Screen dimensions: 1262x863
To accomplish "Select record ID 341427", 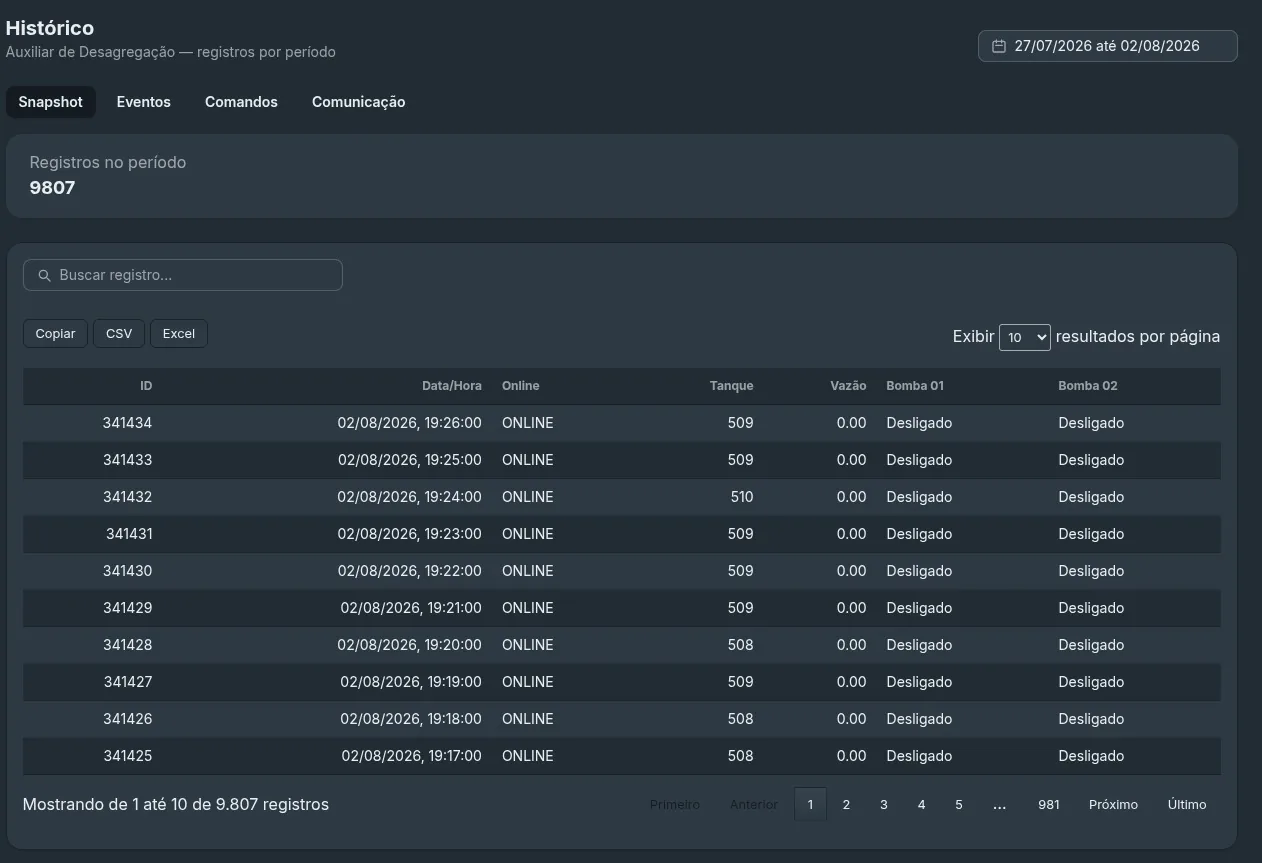I will (x=127, y=682).
